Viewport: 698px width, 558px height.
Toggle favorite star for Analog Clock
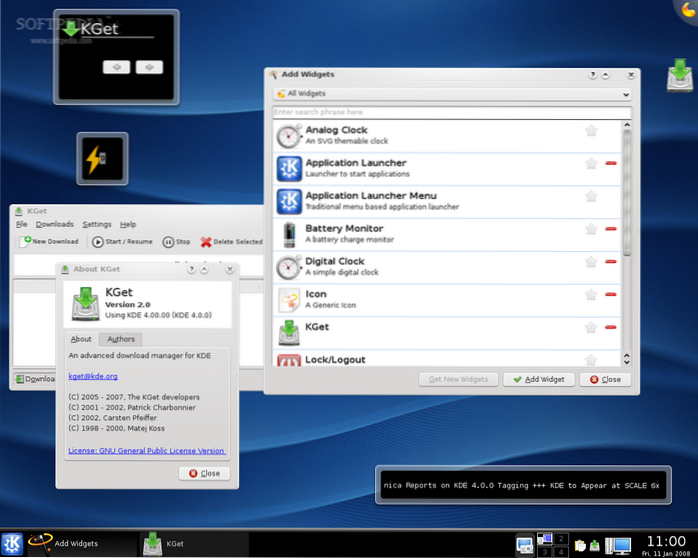(591, 130)
